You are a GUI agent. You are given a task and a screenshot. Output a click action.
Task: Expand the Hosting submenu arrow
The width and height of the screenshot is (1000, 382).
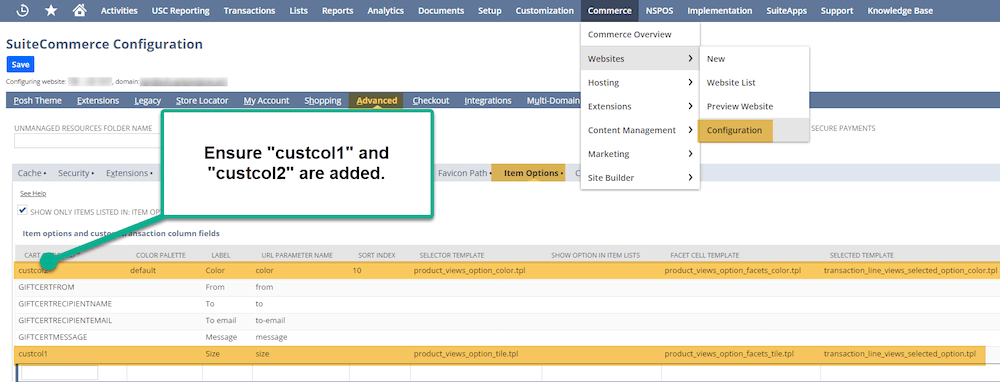point(690,82)
